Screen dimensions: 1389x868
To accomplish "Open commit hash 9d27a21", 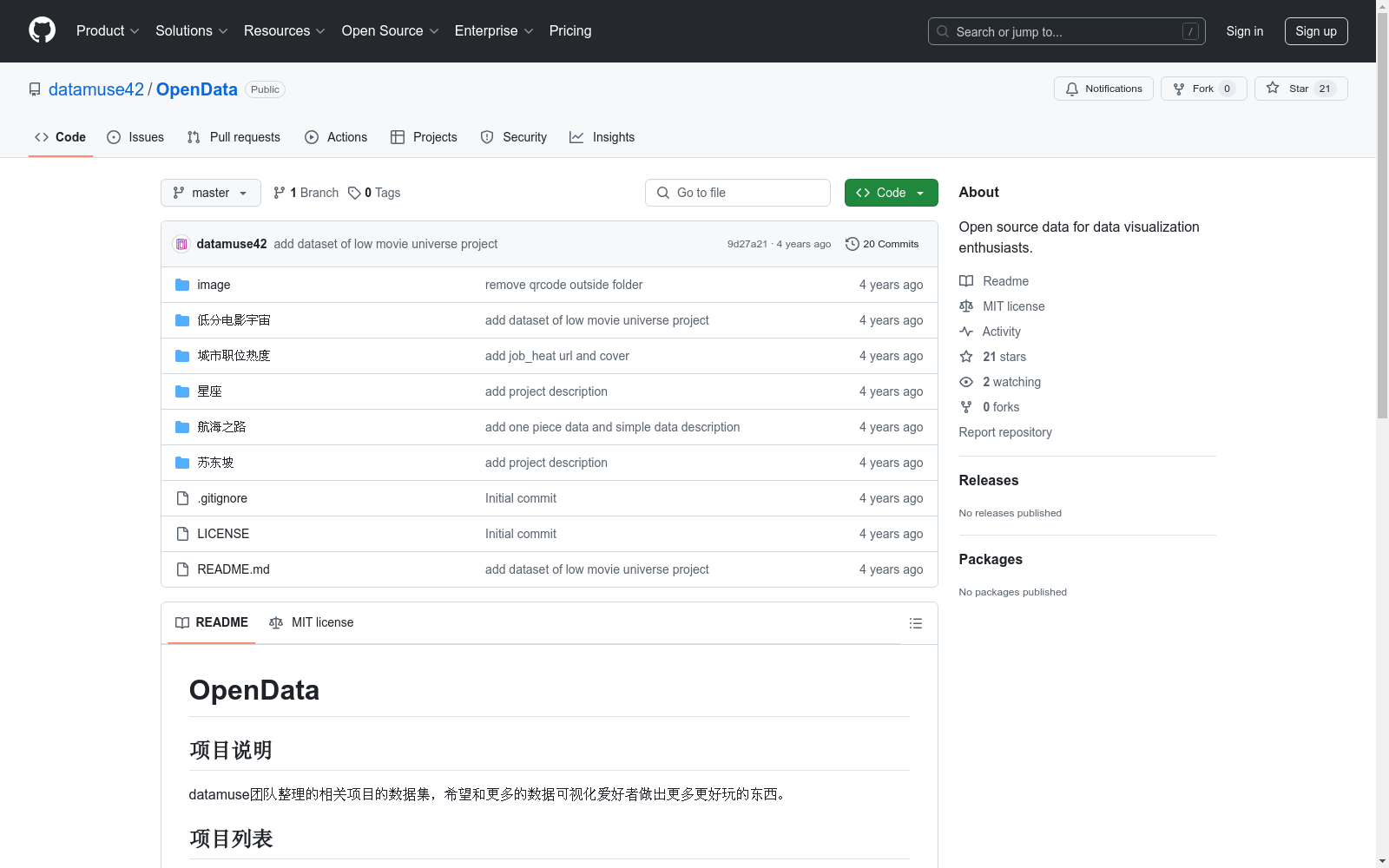I will 747,244.
